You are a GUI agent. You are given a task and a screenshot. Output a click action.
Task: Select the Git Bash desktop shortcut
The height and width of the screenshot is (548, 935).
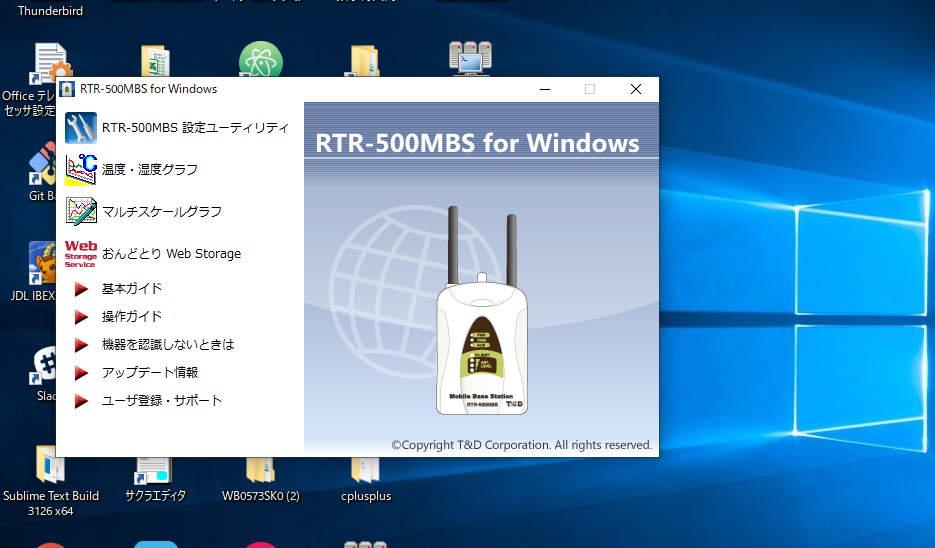[x=42, y=173]
